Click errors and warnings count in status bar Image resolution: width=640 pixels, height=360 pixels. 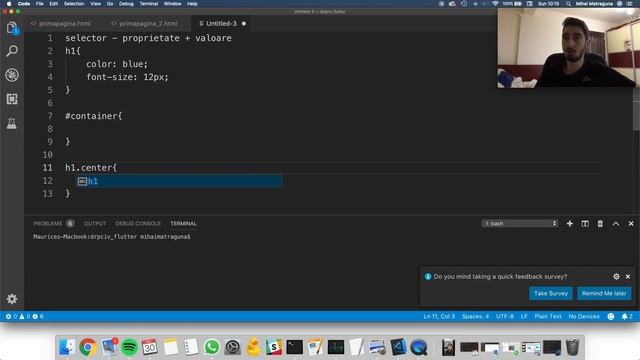tap(24, 316)
